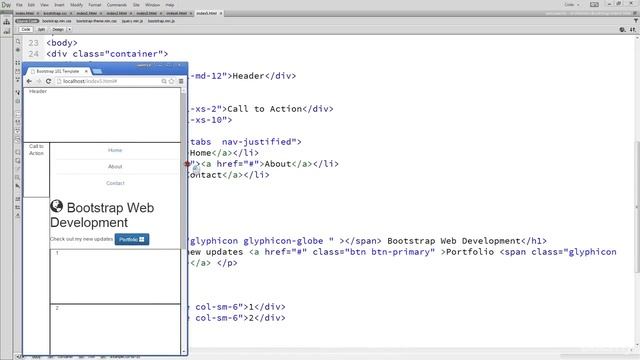Click the Contact nav link in browser
640x360 pixels.
(x=115, y=183)
